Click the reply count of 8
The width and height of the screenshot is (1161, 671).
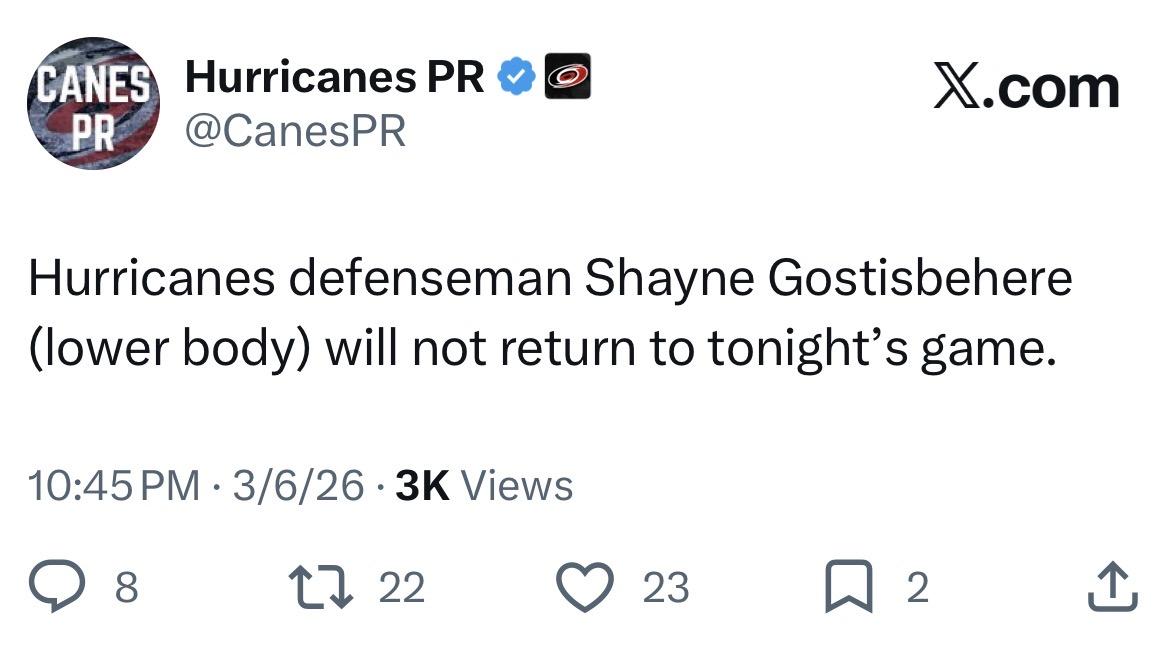tap(126, 588)
